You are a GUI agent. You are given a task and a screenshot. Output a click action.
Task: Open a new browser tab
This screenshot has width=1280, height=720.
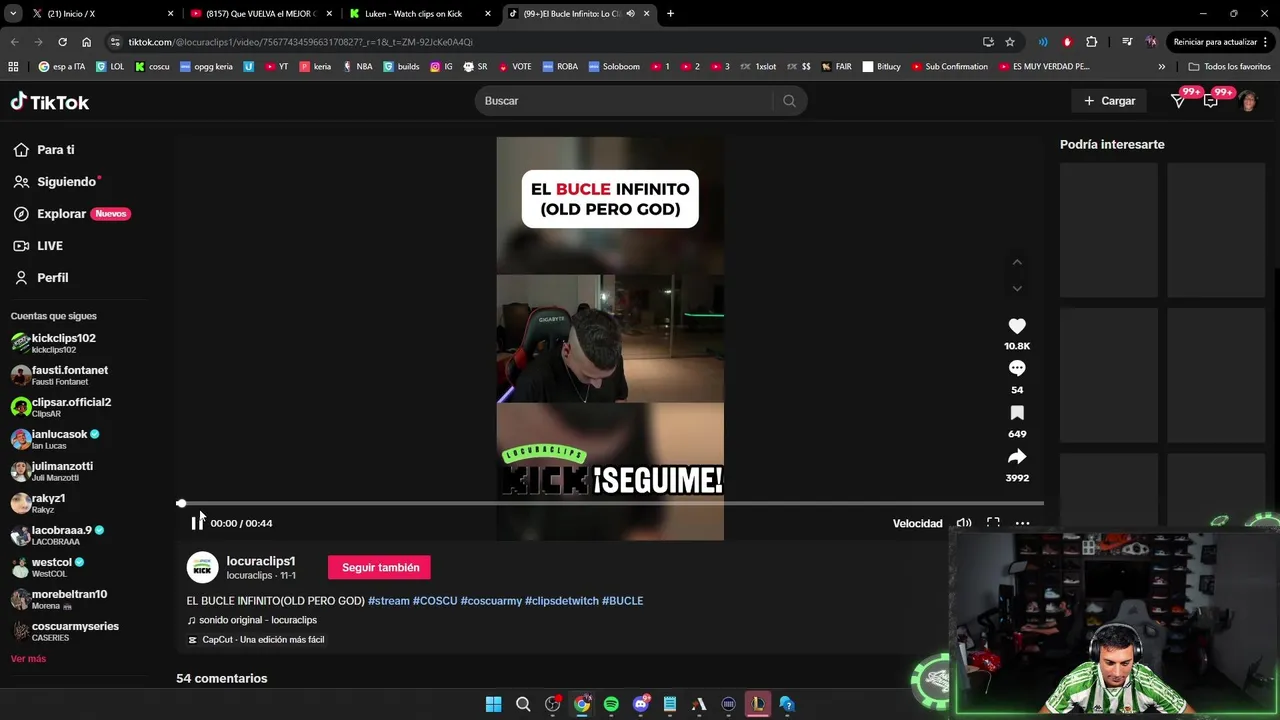[x=670, y=14]
